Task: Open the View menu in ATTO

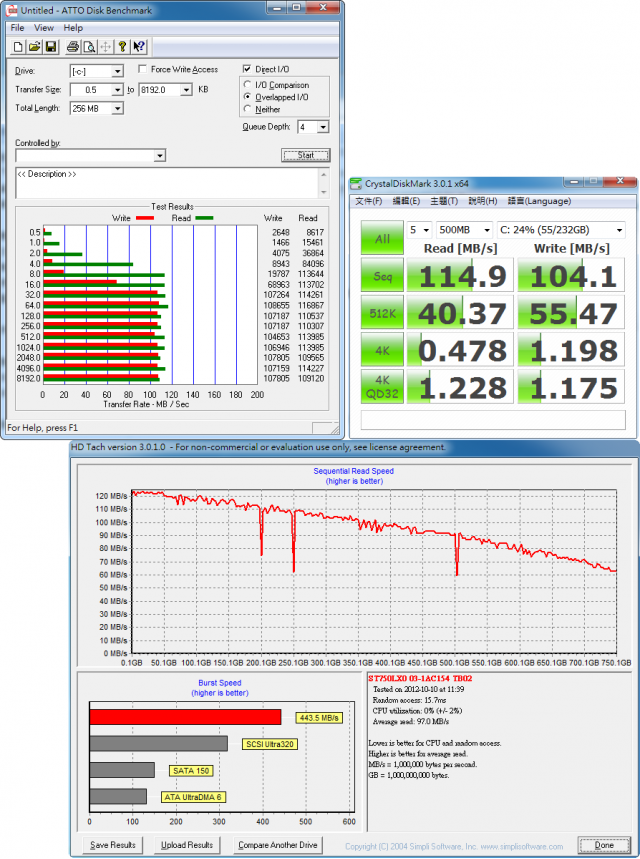Action: coord(44,28)
